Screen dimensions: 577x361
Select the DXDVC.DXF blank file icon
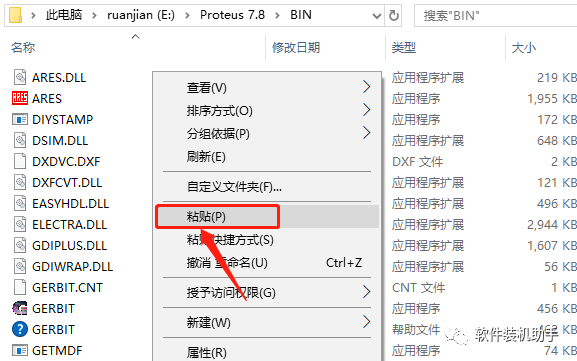coord(20,161)
